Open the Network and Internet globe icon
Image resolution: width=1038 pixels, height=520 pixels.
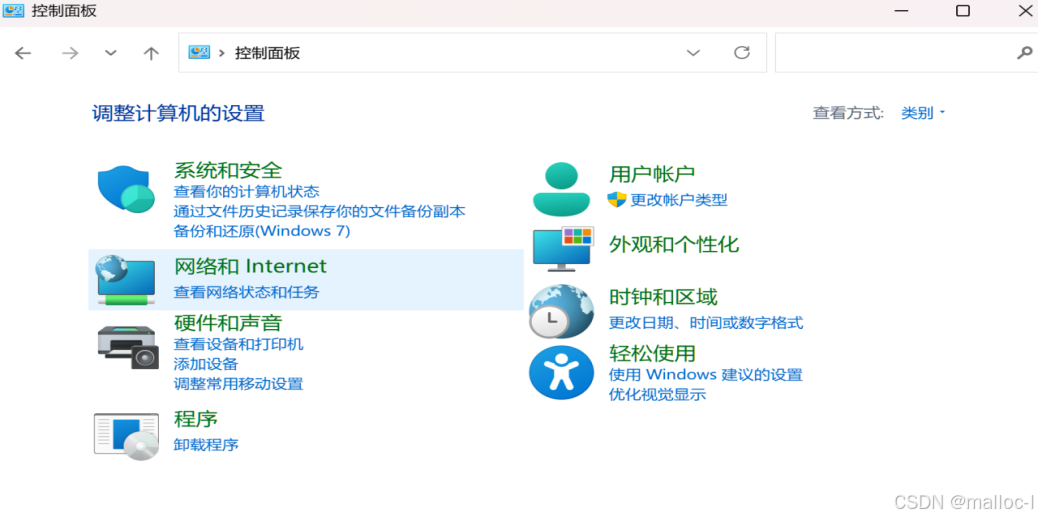click(126, 280)
